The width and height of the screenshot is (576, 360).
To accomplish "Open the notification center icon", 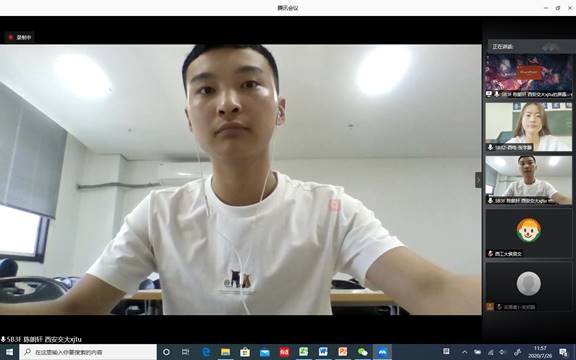I will 563,352.
